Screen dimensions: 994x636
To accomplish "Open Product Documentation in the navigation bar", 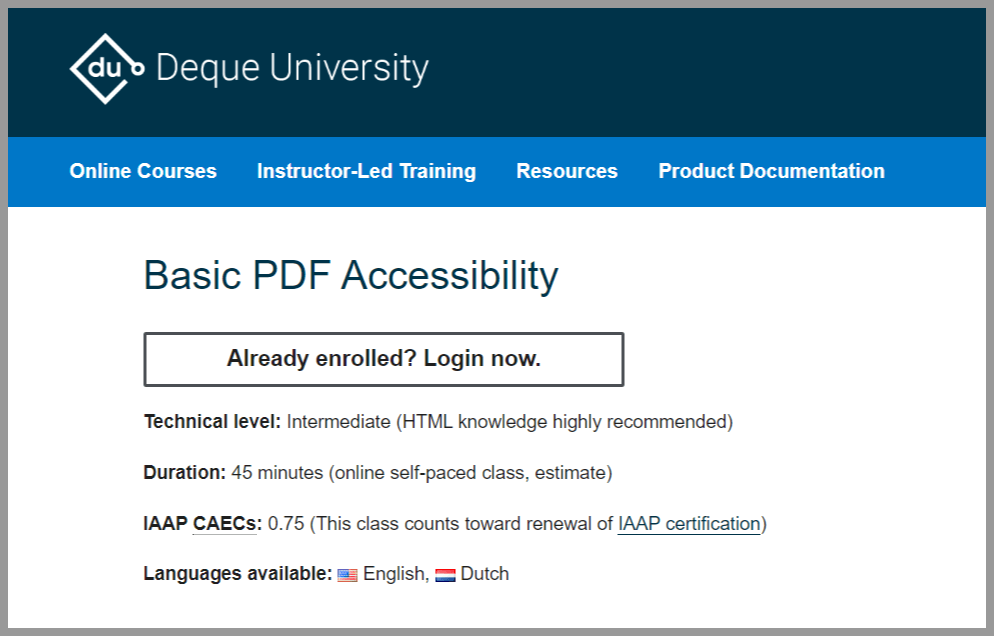I will click(x=771, y=171).
